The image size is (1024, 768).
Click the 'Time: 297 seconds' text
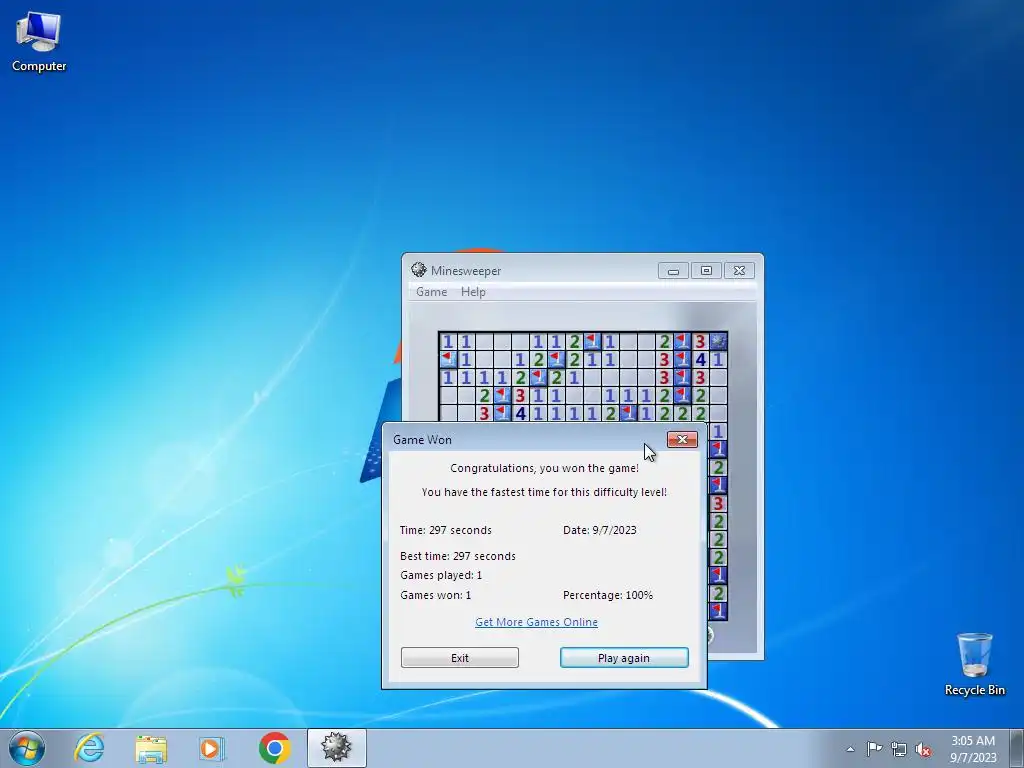pos(445,530)
